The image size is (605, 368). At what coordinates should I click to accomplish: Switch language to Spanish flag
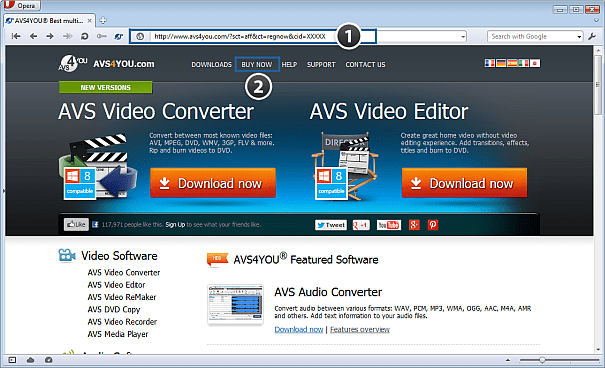[512, 63]
